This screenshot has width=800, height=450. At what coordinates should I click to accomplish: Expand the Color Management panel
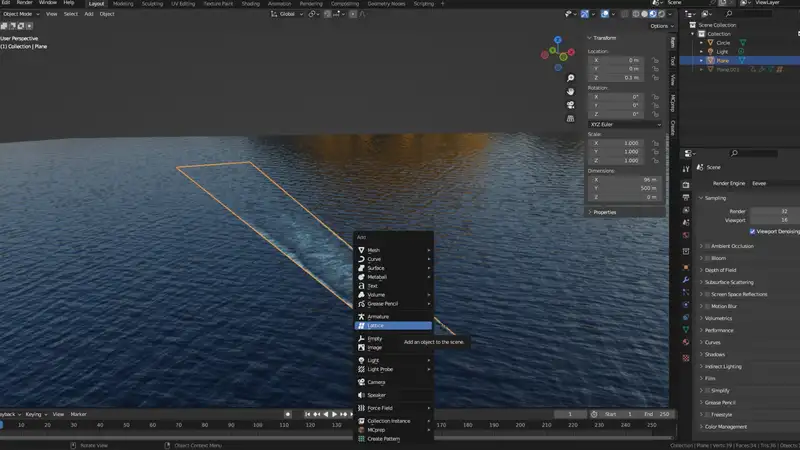tap(724, 426)
